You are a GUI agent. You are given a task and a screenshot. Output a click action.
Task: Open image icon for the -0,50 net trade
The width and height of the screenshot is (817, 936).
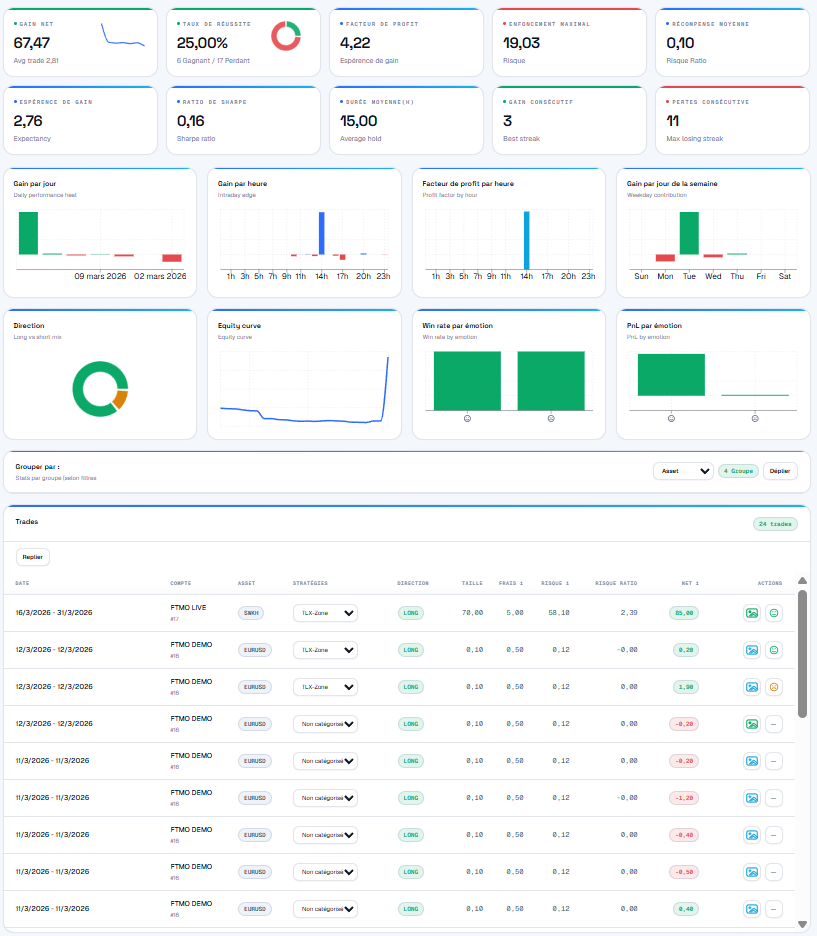click(752, 872)
